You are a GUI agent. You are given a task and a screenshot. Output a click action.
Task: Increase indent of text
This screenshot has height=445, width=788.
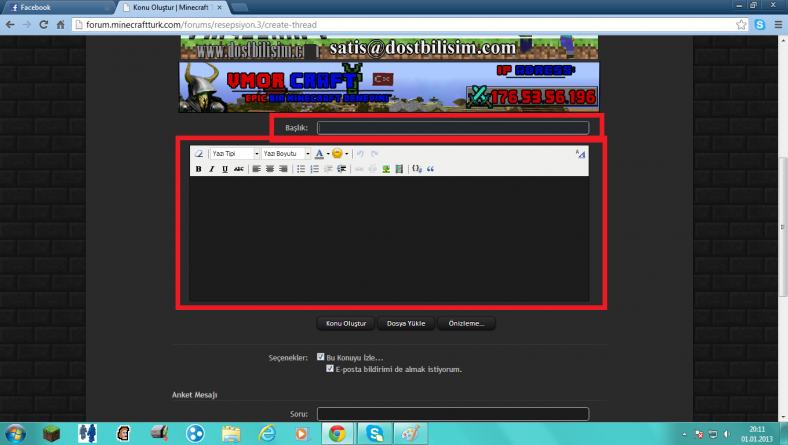[342, 169]
